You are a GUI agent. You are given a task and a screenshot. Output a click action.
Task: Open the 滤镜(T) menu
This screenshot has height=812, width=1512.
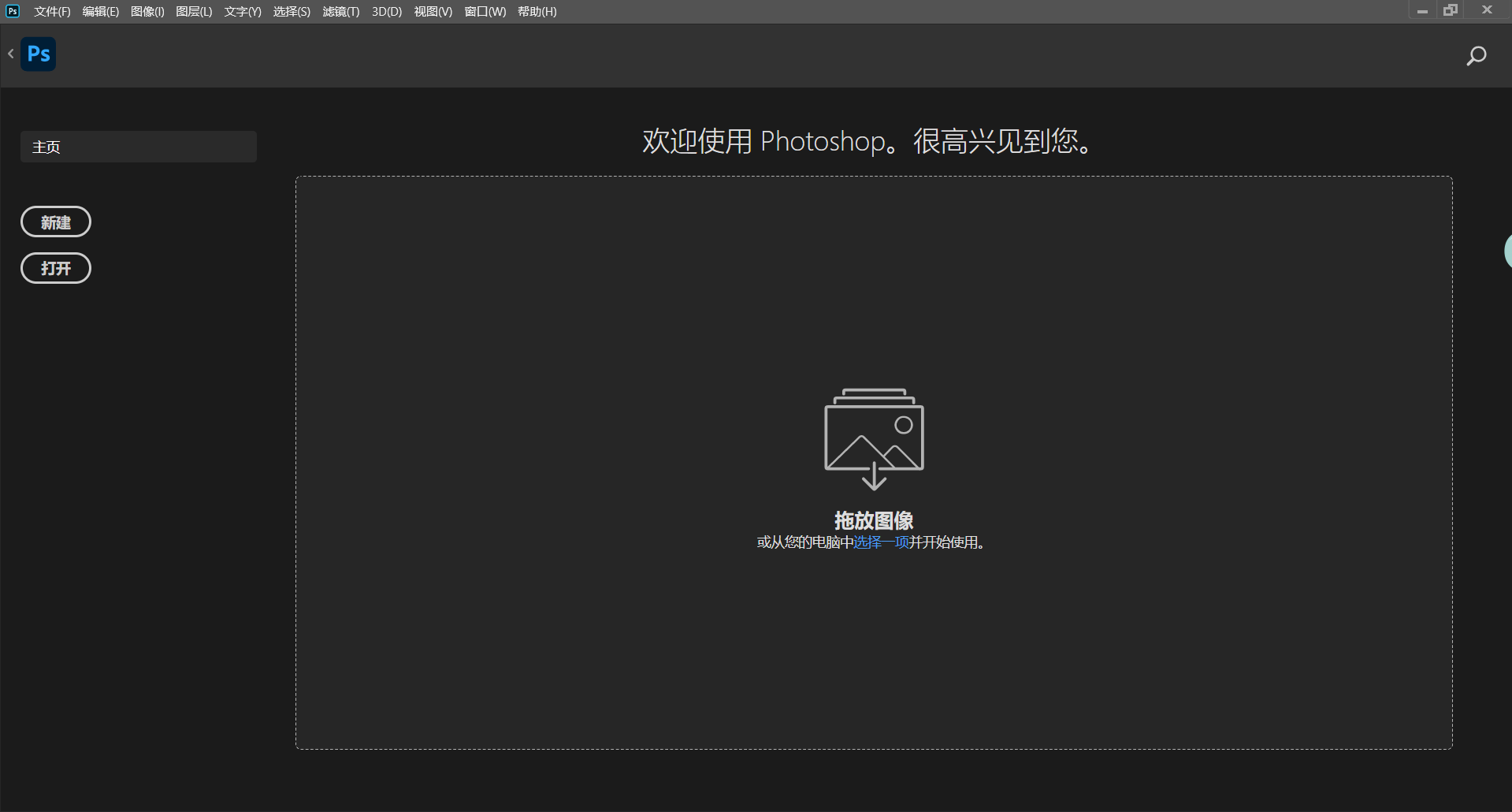[341, 12]
